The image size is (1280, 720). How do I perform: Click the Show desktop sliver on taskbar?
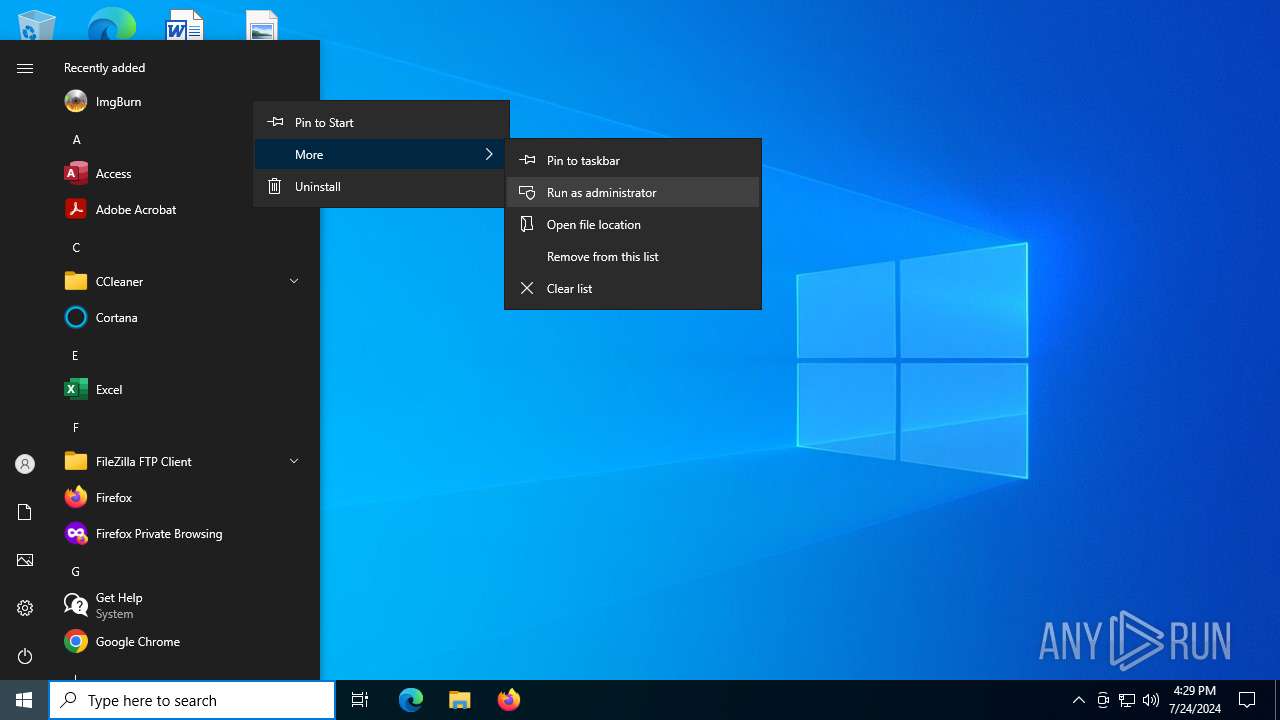click(1277, 700)
